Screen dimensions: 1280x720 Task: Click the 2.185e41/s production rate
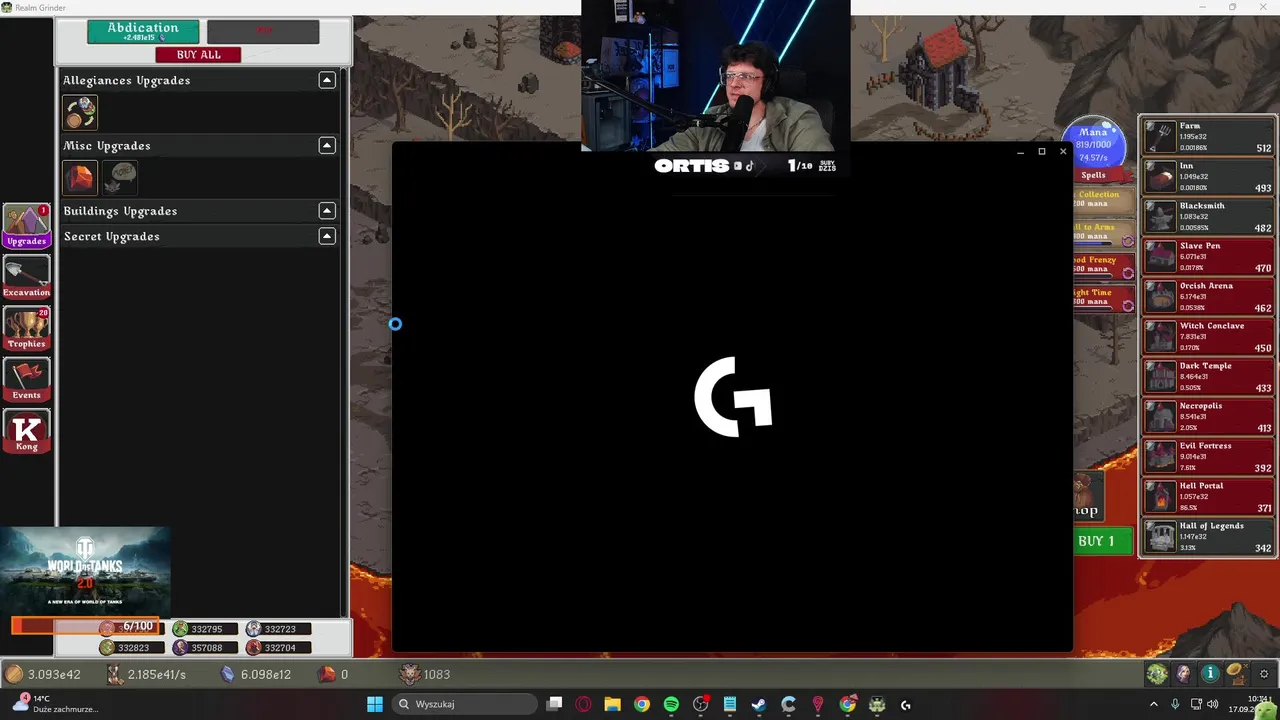[157, 674]
